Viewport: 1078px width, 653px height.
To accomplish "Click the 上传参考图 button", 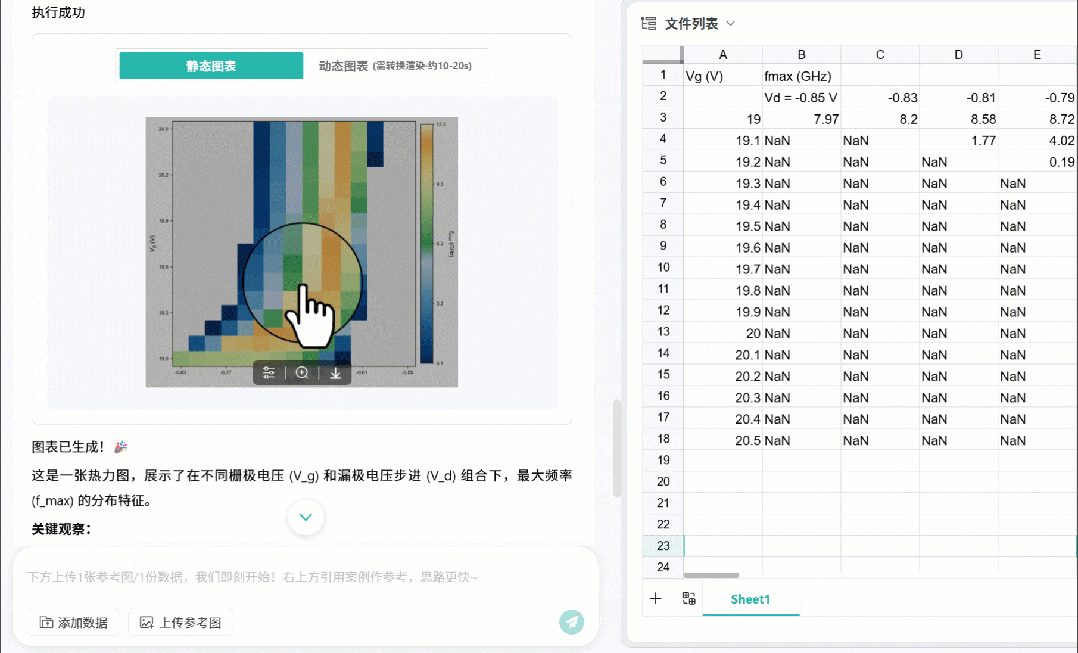I will (x=181, y=622).
